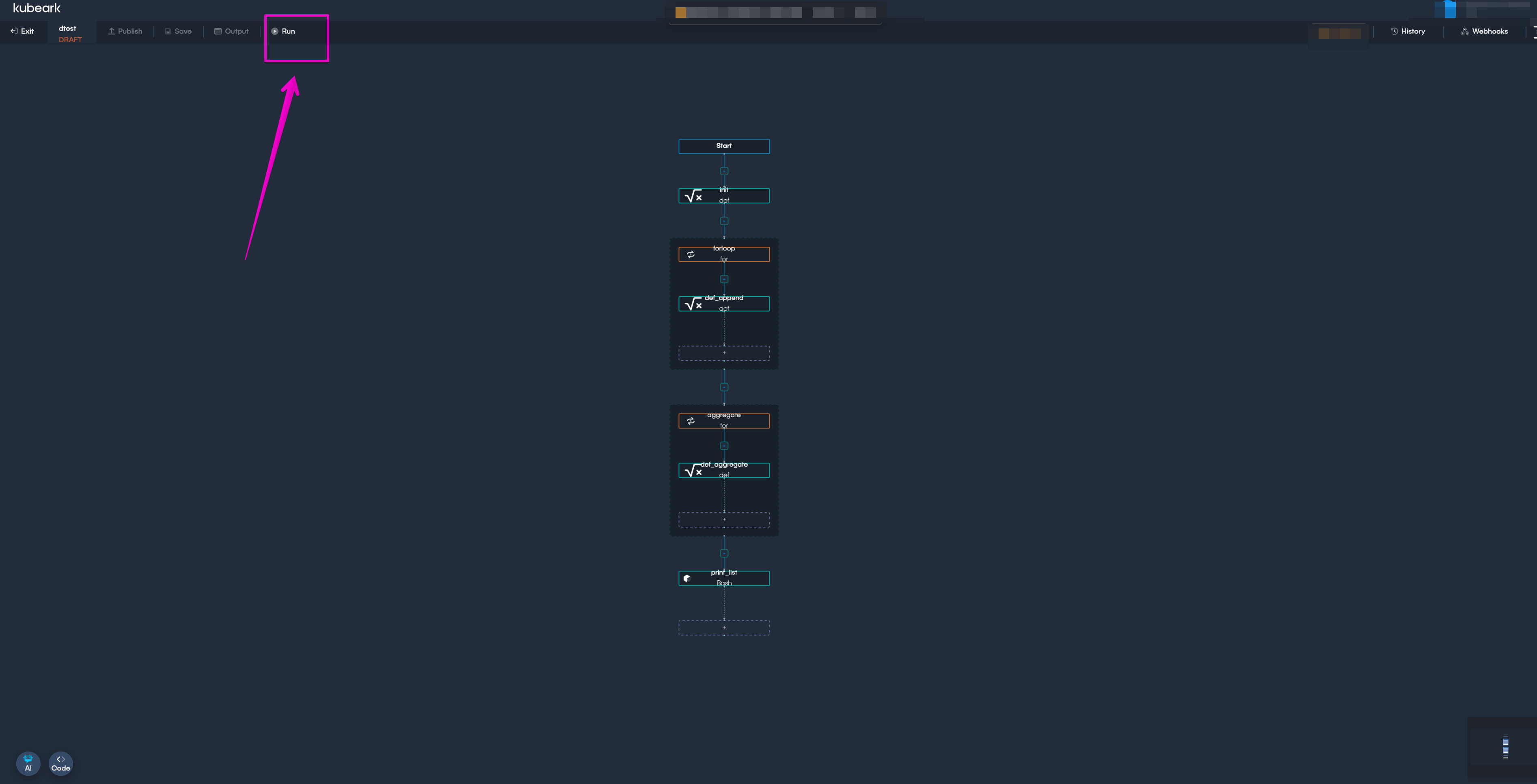Click the plus connector between Start and init
Viewport: 1537px width, 784px height.
click(724, 170)
